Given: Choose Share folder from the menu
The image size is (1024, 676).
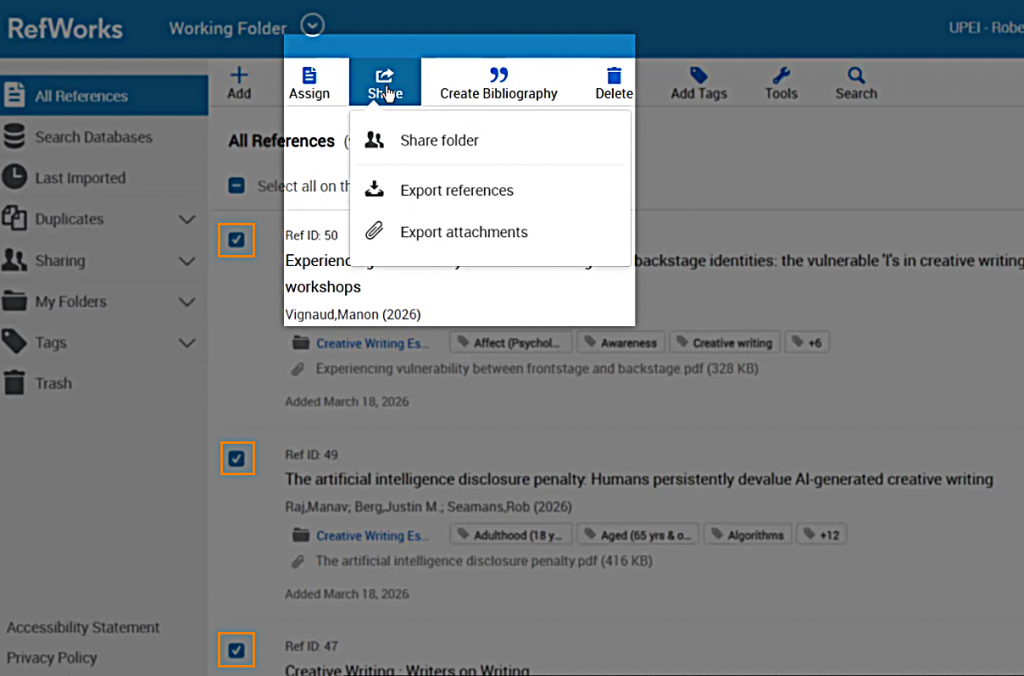Looking at the screenshot, I should click(x=439, y=140).
